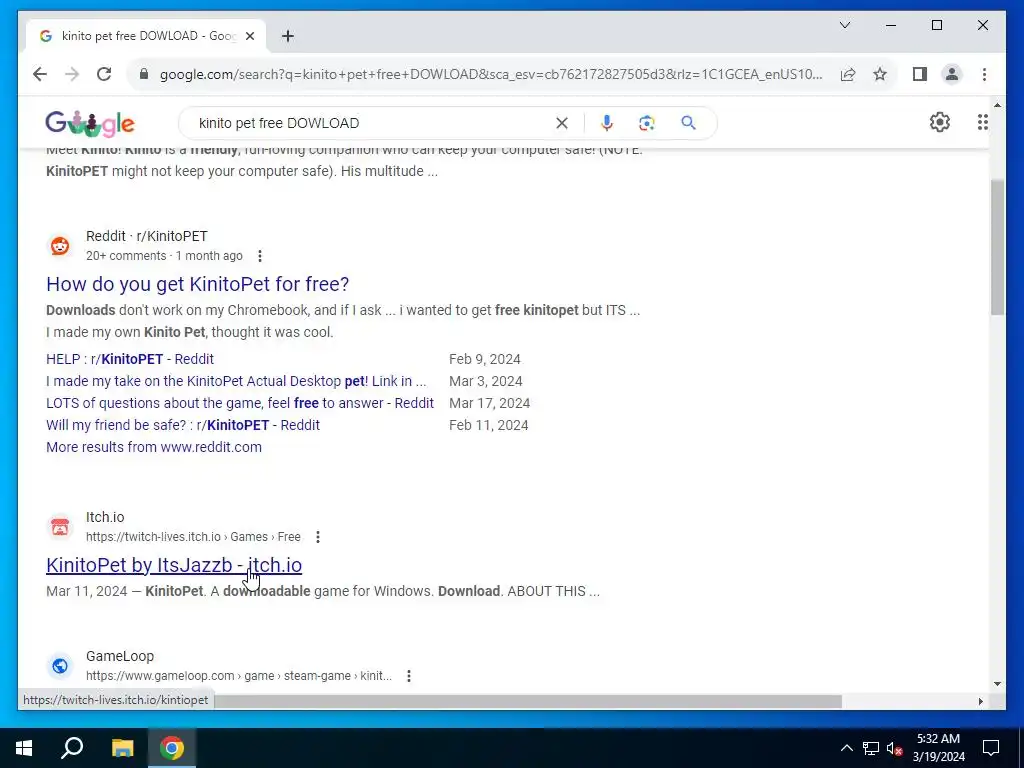Click the horizontal scroll-right arrow
This screenshot has width=1024, height=768.
tap(980, 701)
